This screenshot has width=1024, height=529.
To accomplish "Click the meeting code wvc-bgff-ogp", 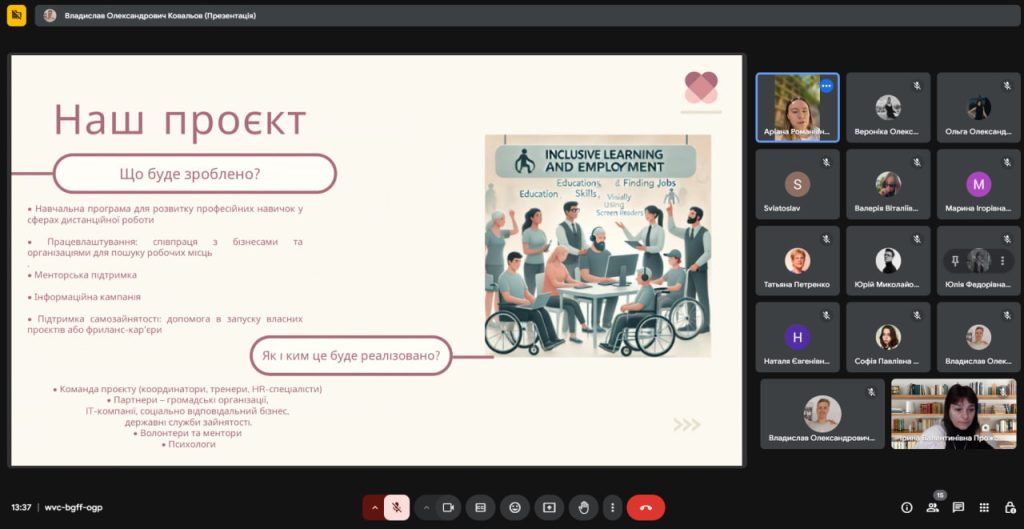I will tap(74, 507).
